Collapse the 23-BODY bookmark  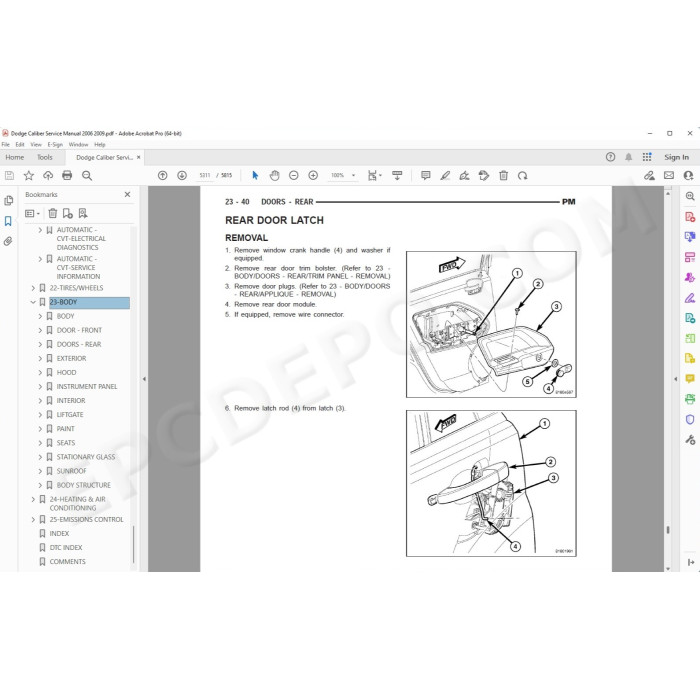point(33,302)
